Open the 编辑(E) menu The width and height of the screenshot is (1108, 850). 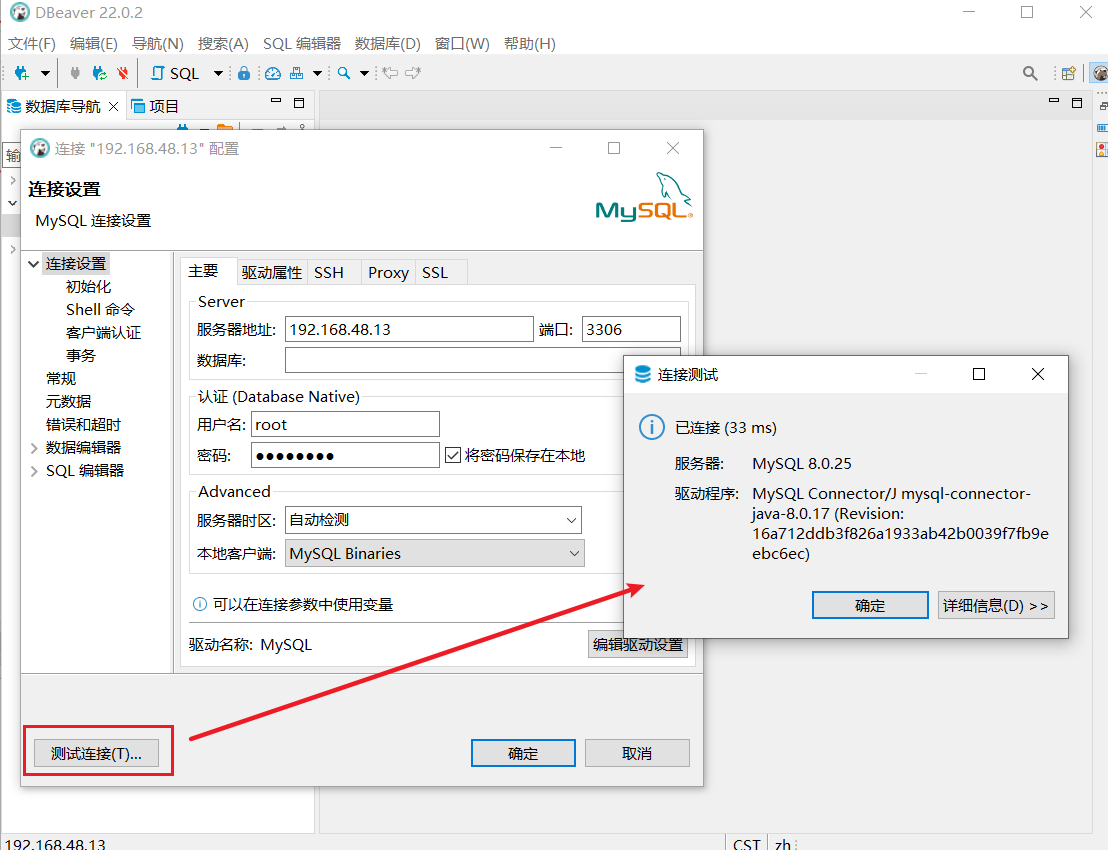click(x=94, y=44)
